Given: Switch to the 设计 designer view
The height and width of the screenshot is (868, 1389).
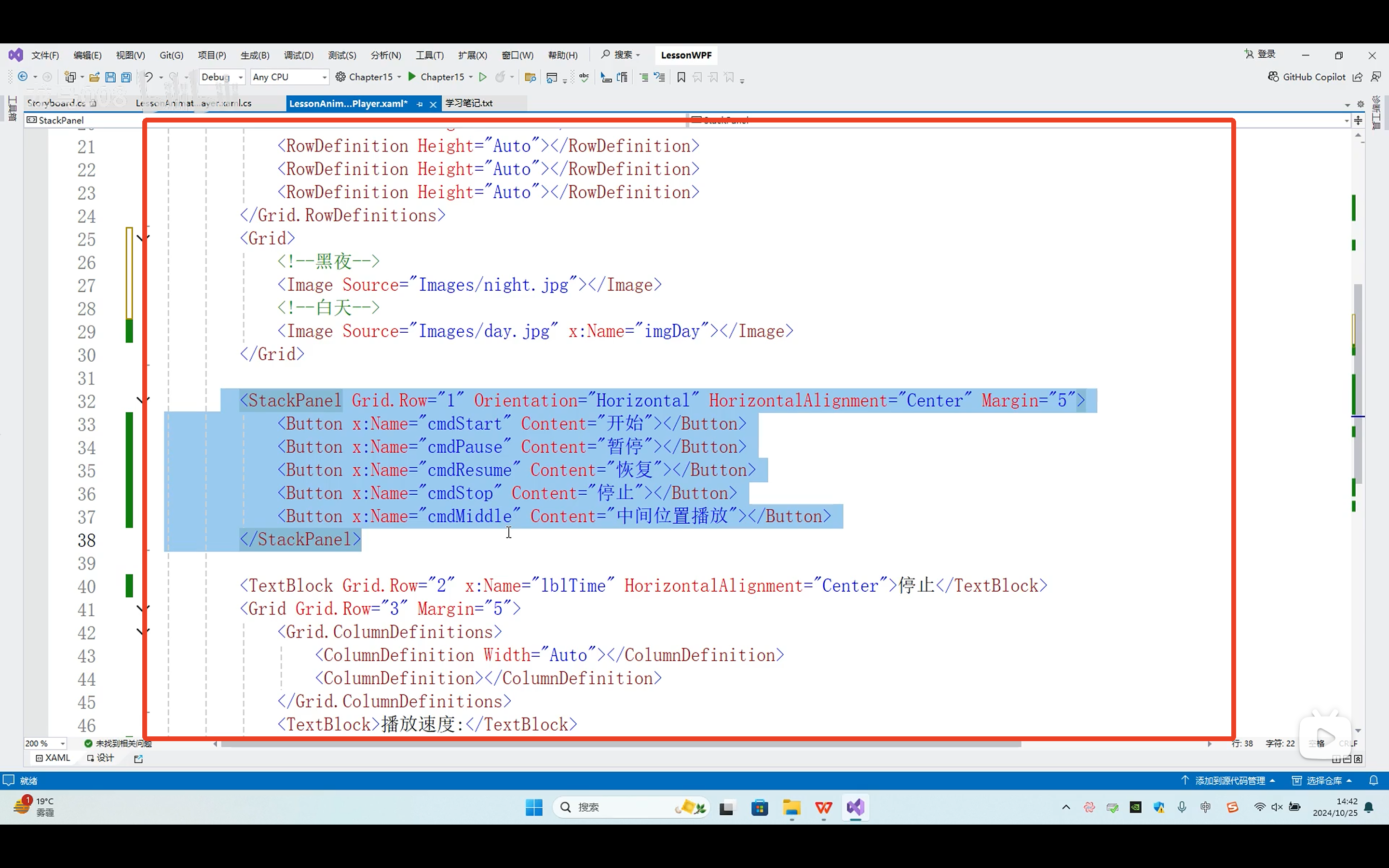Looking at the screenshot, I should (x=101, y=758).
